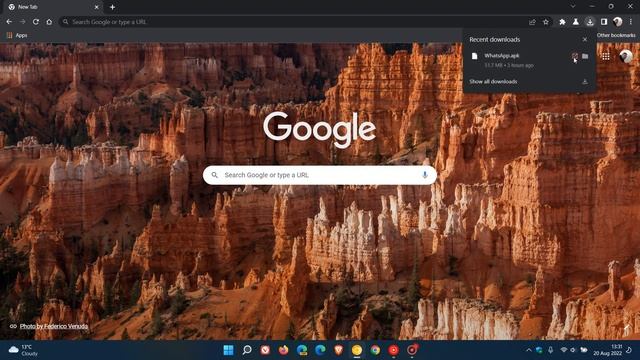Open the Apps bookmarks shortcut
This screenshot has height=360, width=640.
coord(17,36)
